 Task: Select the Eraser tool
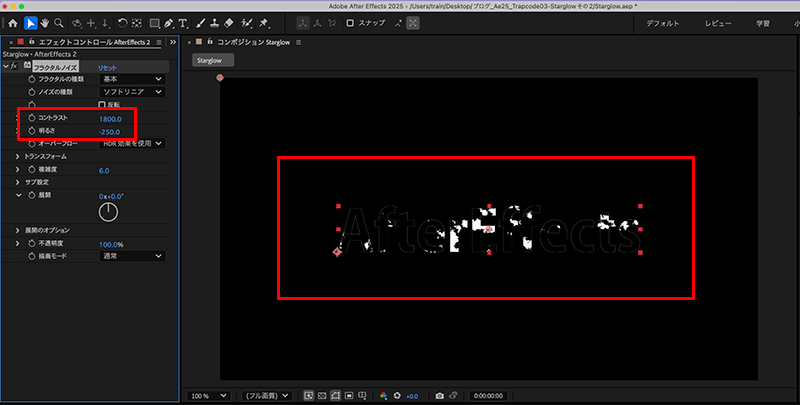pyautogui.click(x=229, y=23)
